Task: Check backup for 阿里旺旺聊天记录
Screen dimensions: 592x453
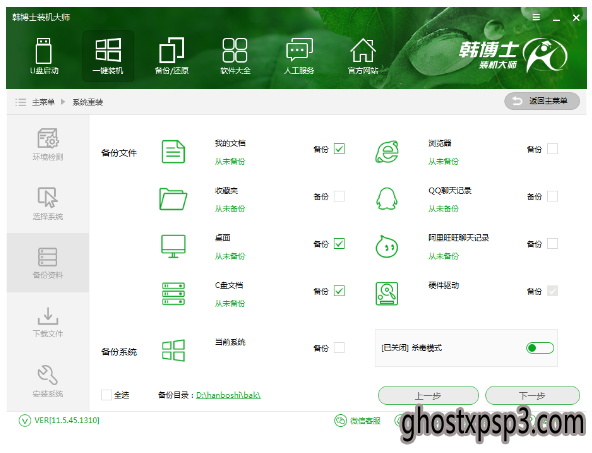Action: point(552,243)
